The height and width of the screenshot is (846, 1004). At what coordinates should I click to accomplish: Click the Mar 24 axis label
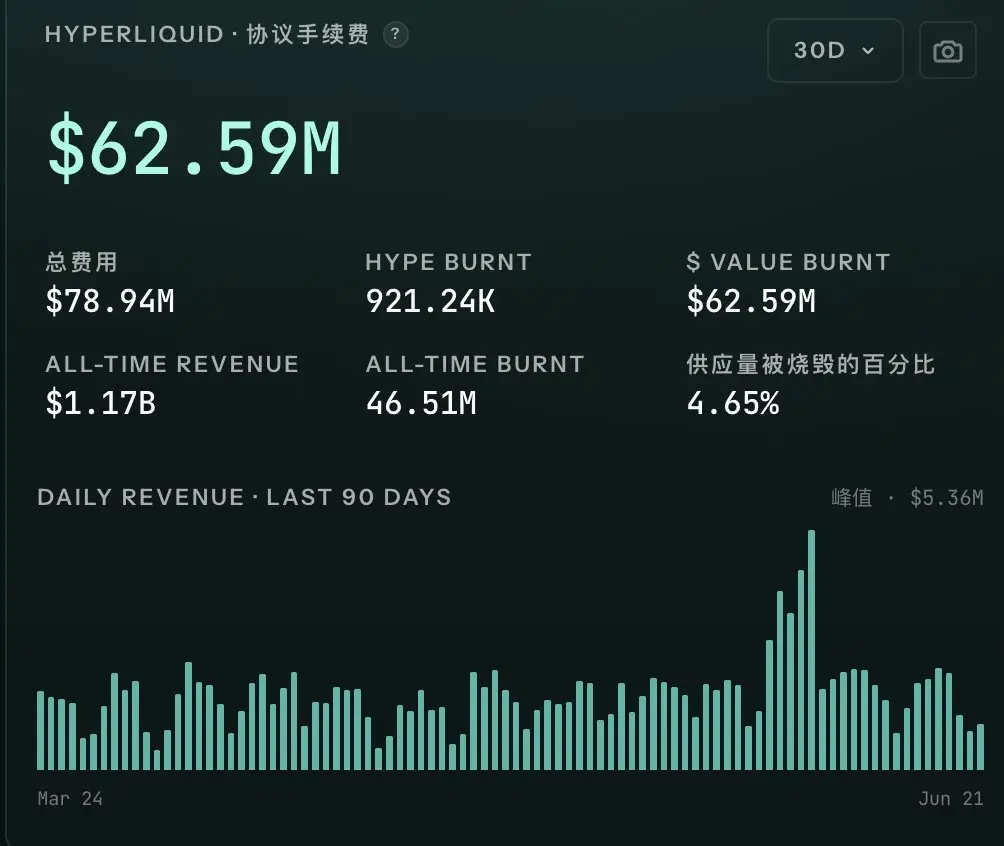70,799
